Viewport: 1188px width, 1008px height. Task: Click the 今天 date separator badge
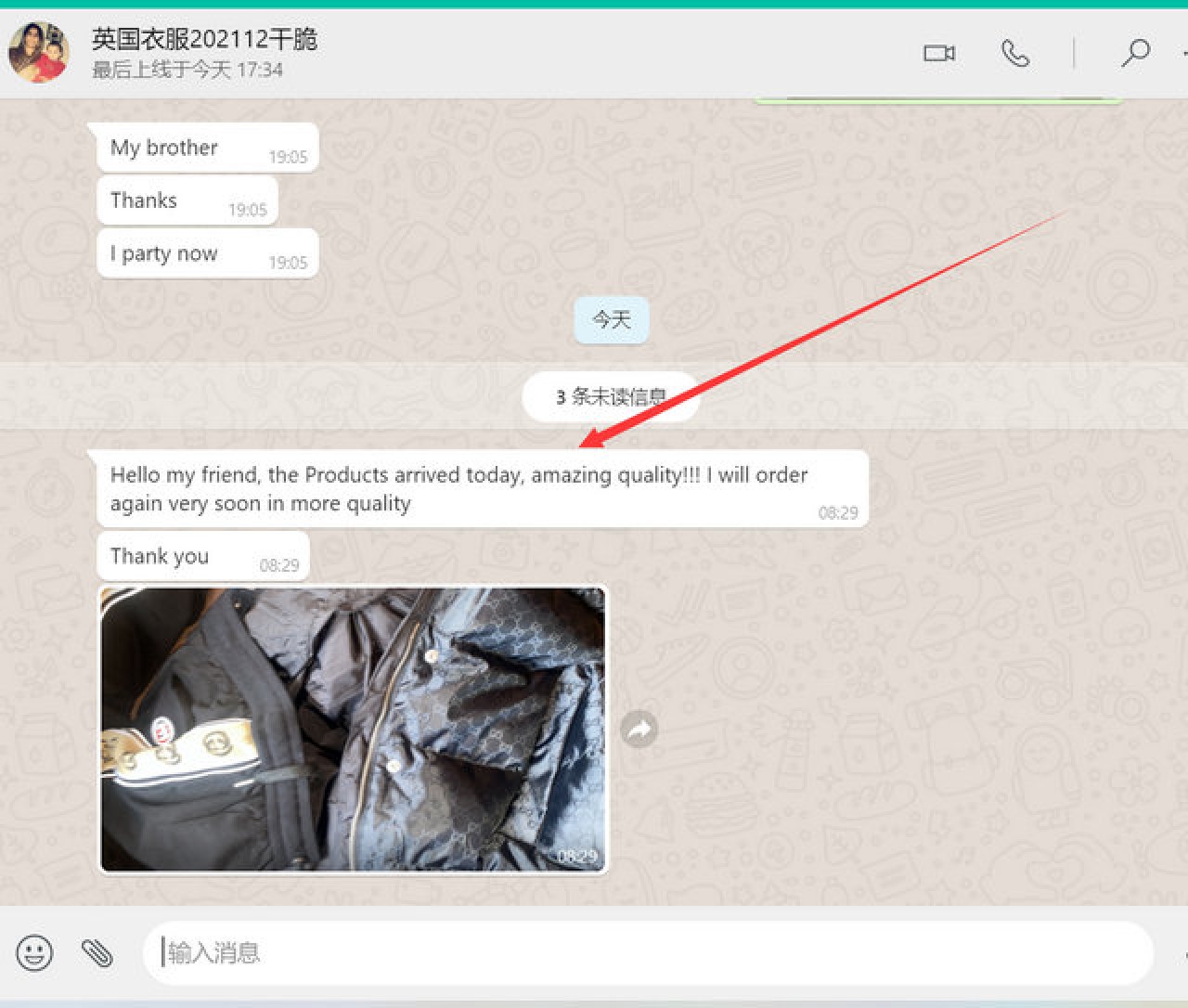(x=611, y=320)
